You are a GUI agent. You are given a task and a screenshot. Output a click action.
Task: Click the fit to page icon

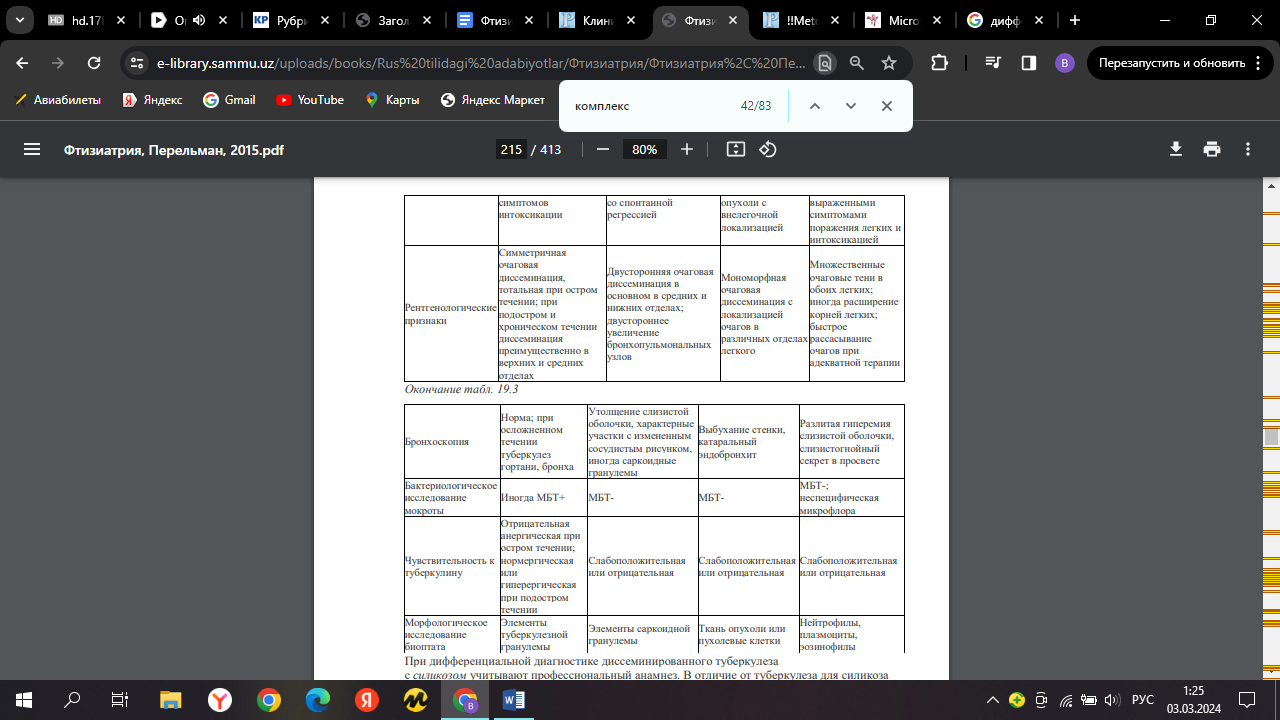click(736, 149)
